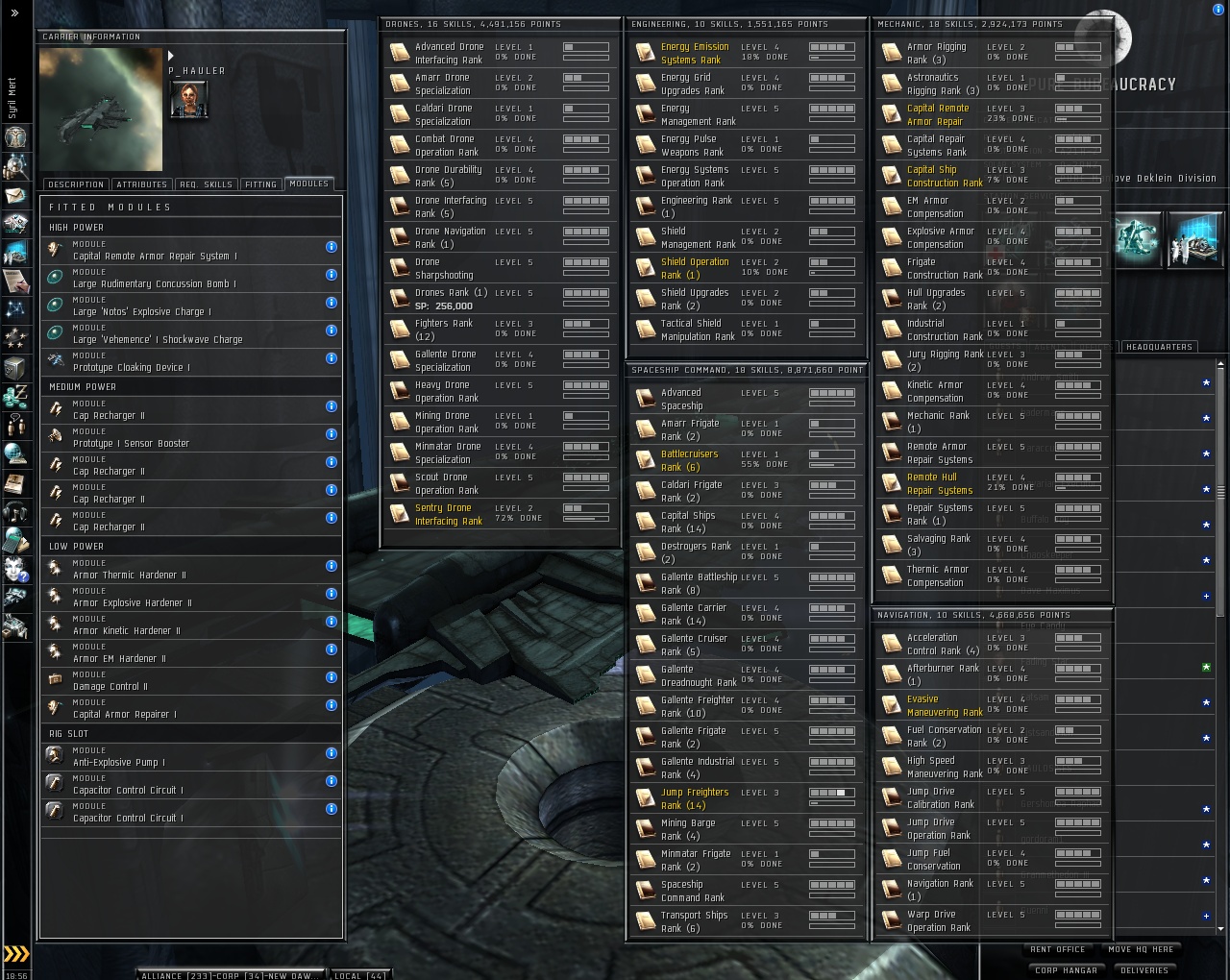Open the Character Sheet from the sidebar

(x=15, y=137)
